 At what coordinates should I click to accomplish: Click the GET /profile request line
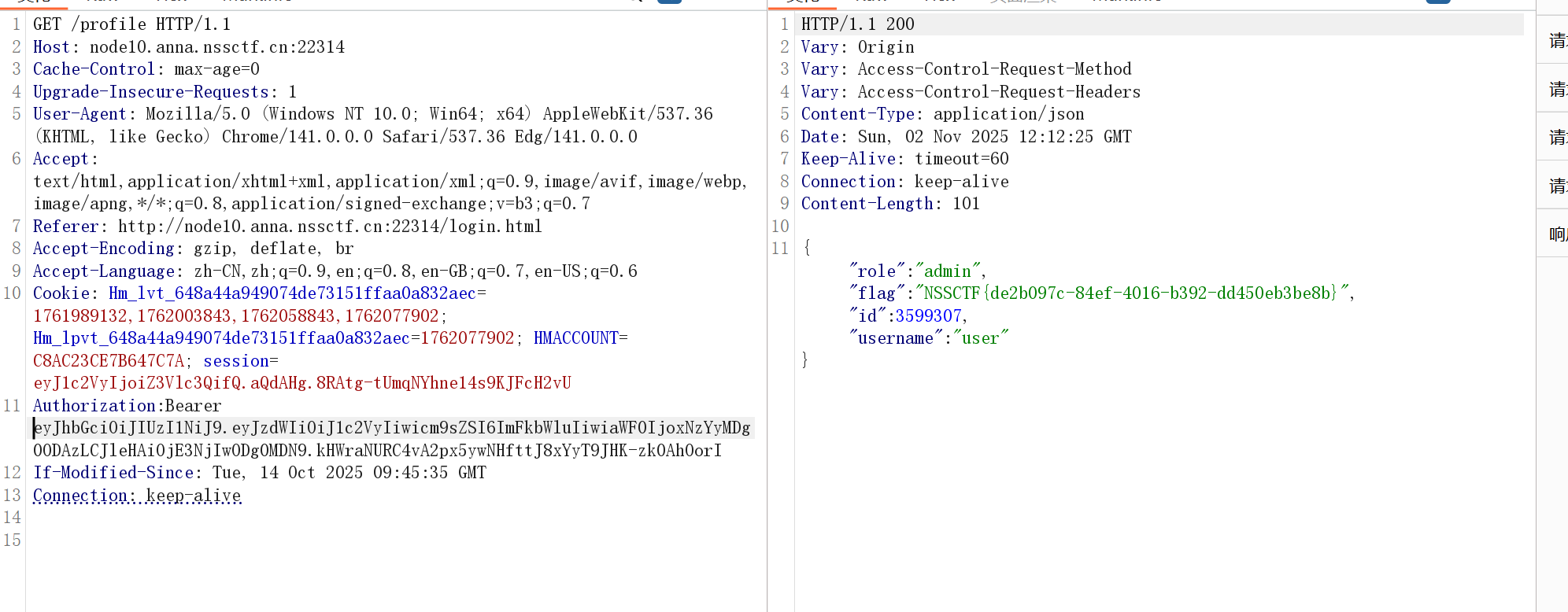coord(131,24)
